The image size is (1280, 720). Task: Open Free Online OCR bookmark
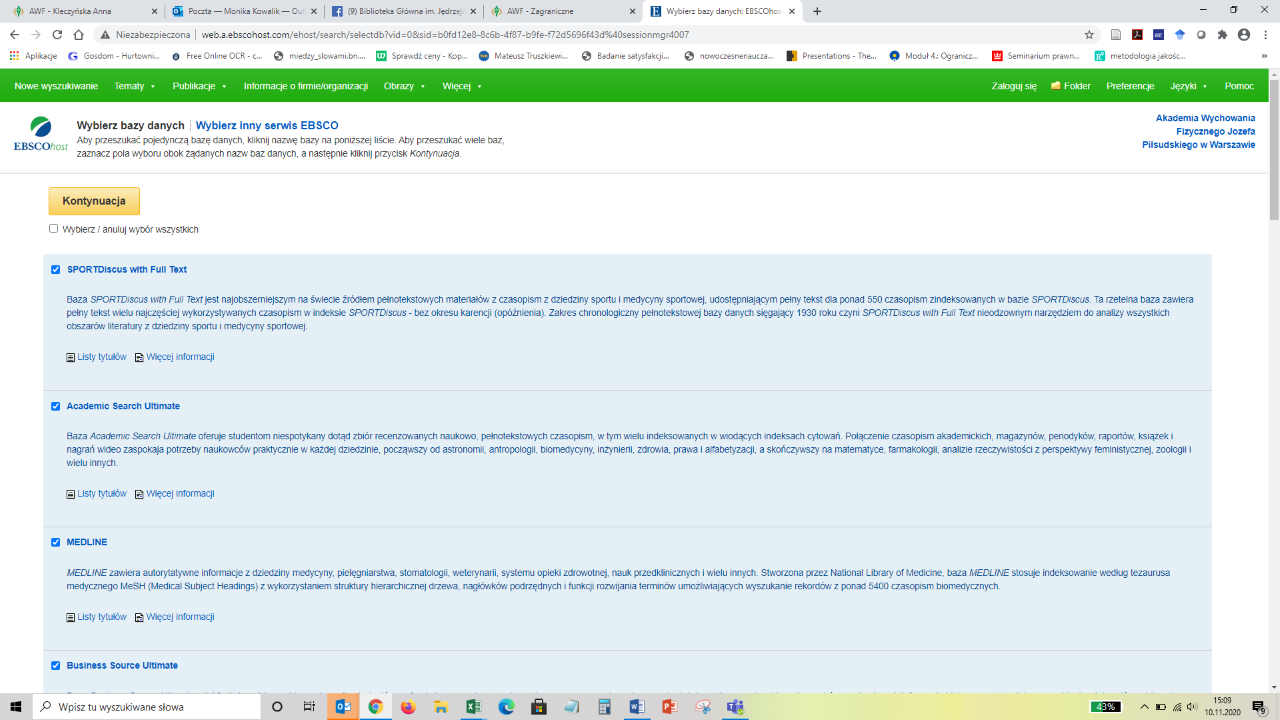coord(217,56)
